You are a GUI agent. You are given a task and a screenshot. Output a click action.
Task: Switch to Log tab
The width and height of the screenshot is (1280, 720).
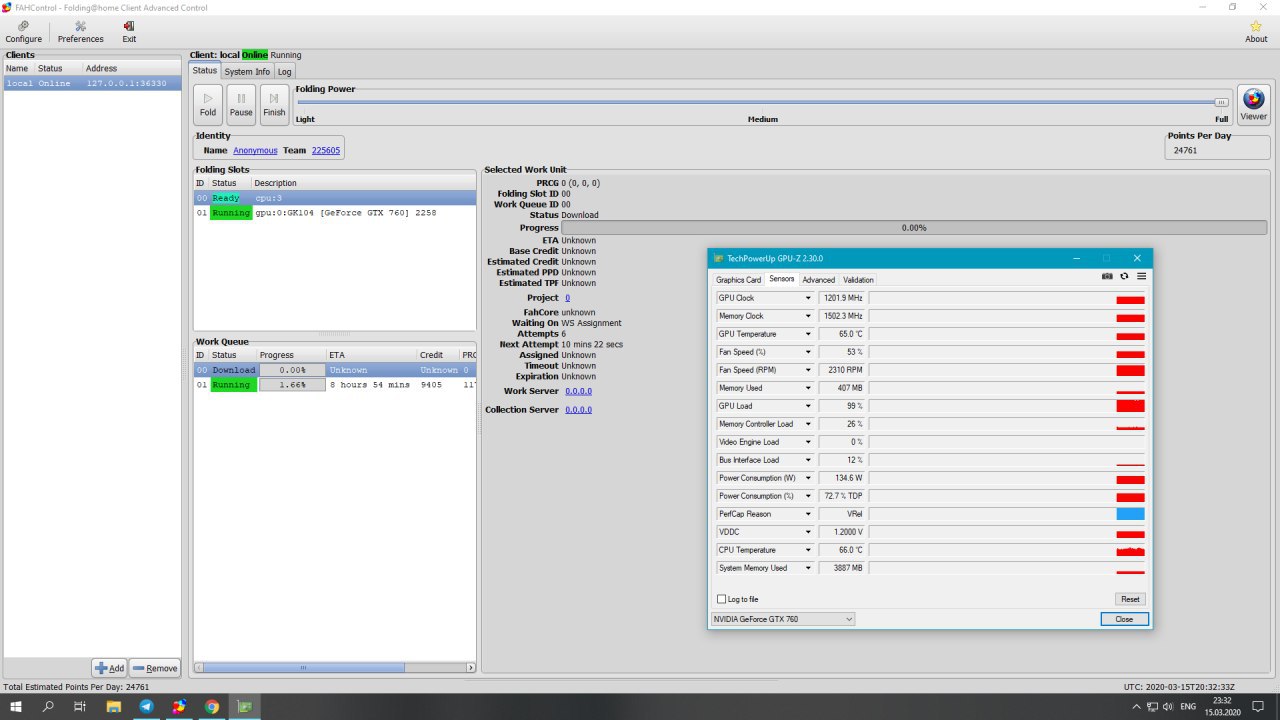coord(285,72)
